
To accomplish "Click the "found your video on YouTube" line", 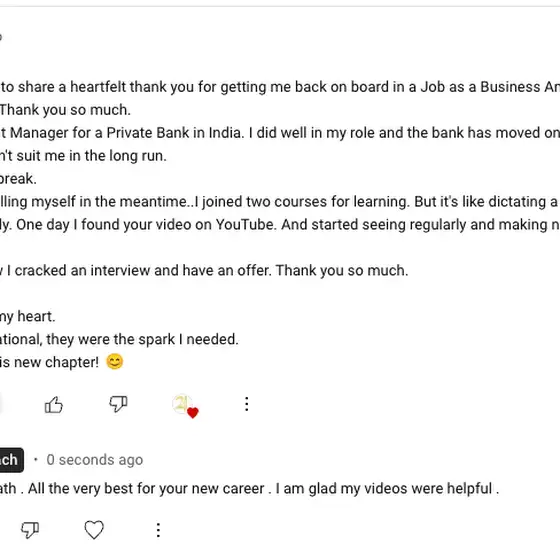I will point(280,224).
